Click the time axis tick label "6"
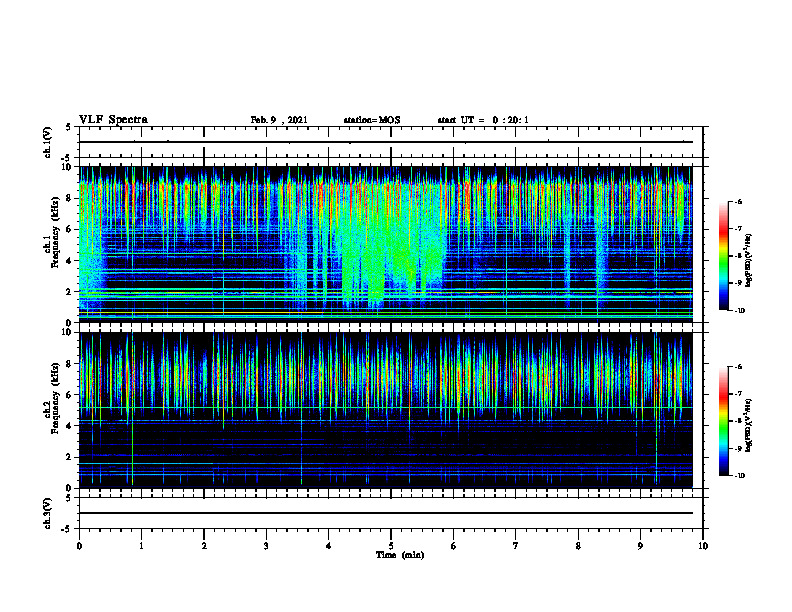Viewport: 792px width, 612px height. point(454,546)
